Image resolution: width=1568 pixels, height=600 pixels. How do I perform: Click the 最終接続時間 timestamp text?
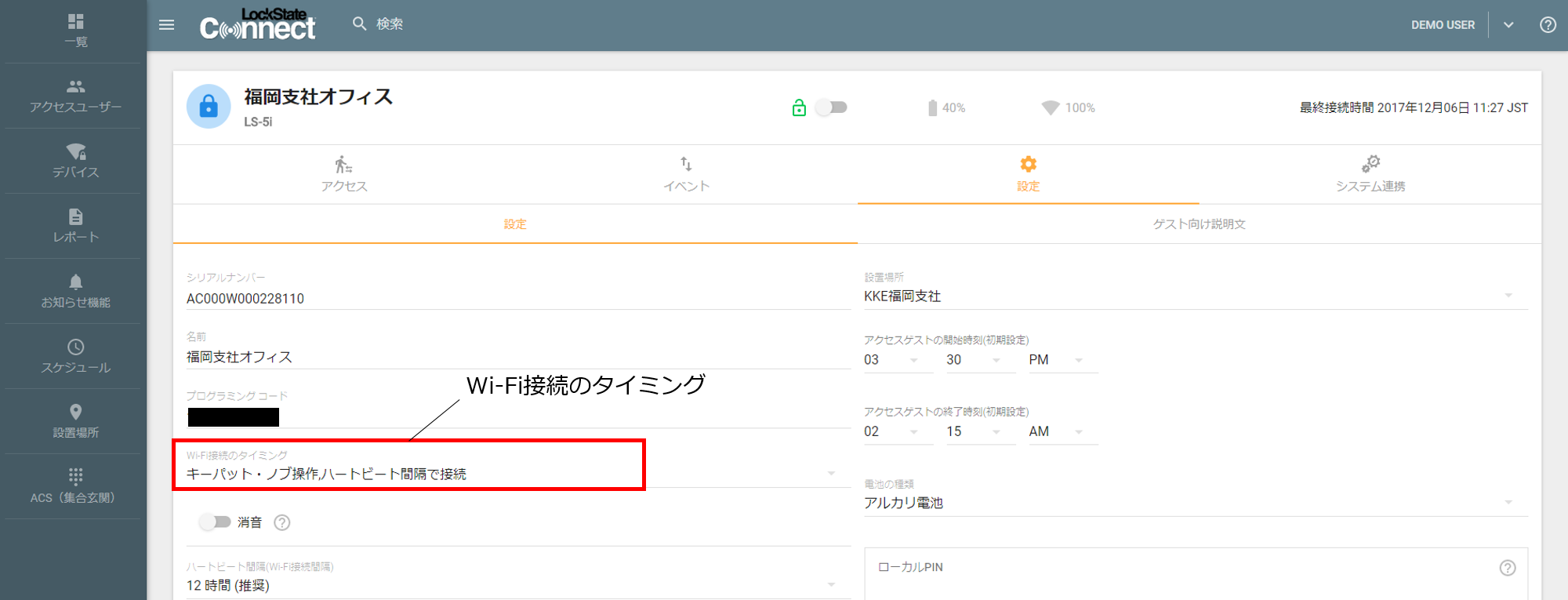click(1414, 107)
